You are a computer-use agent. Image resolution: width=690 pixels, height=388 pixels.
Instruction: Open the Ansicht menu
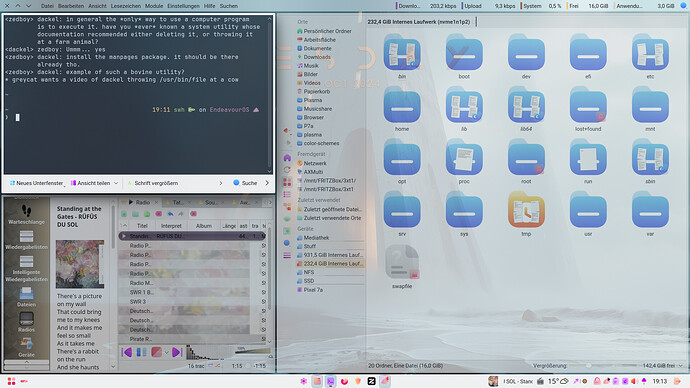(97, 6)
